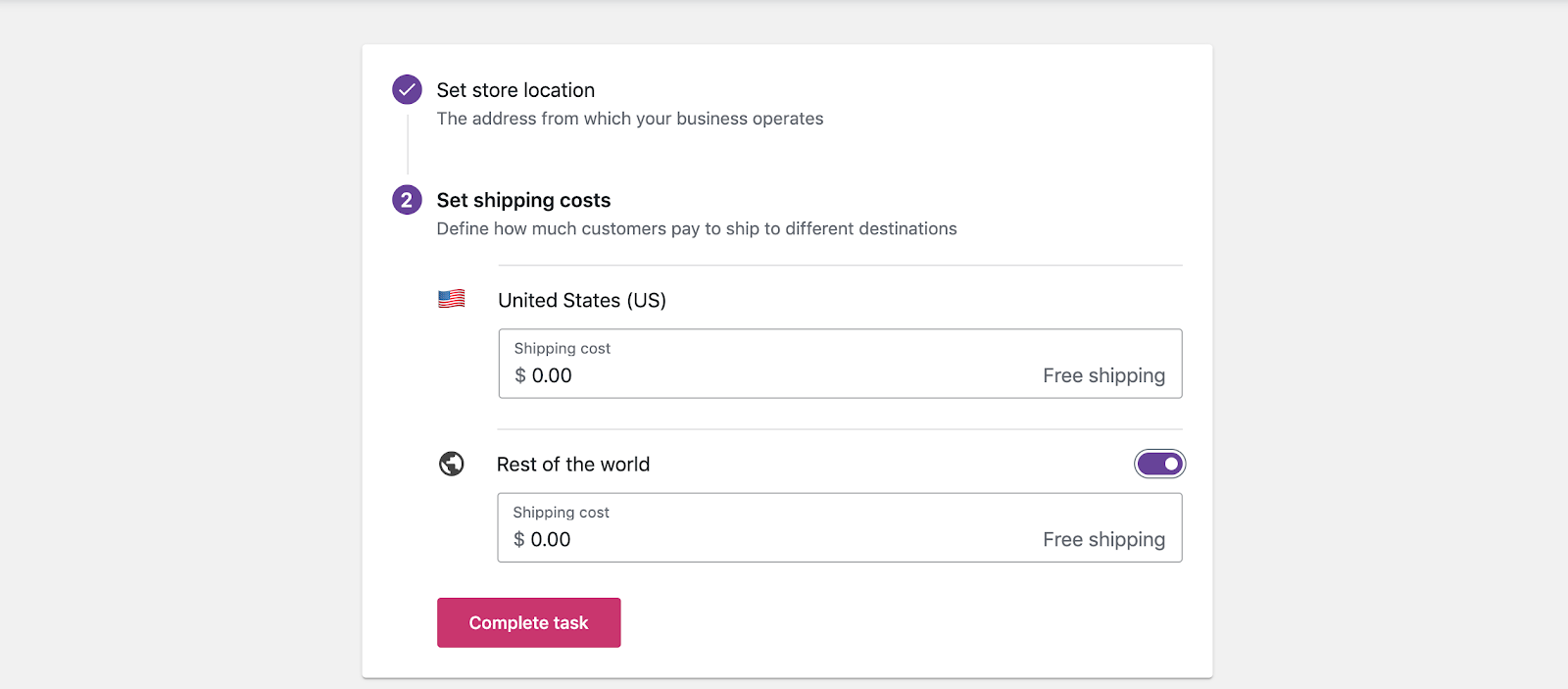Click the shipping destinations description text
Screen dimensions: 1568x689
pyautogui.click(x=696, y=228)
